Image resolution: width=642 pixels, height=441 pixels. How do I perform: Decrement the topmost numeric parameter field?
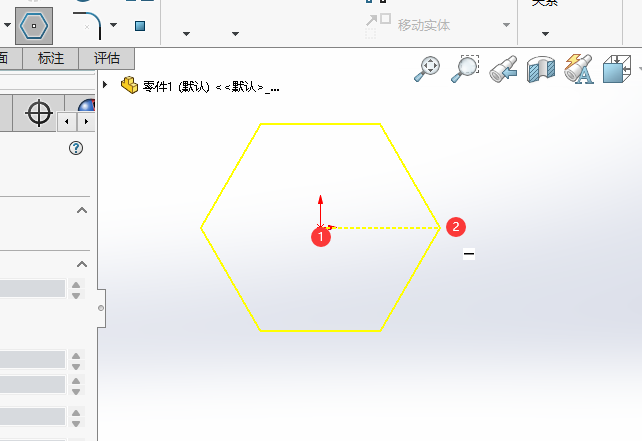(76, 295)
